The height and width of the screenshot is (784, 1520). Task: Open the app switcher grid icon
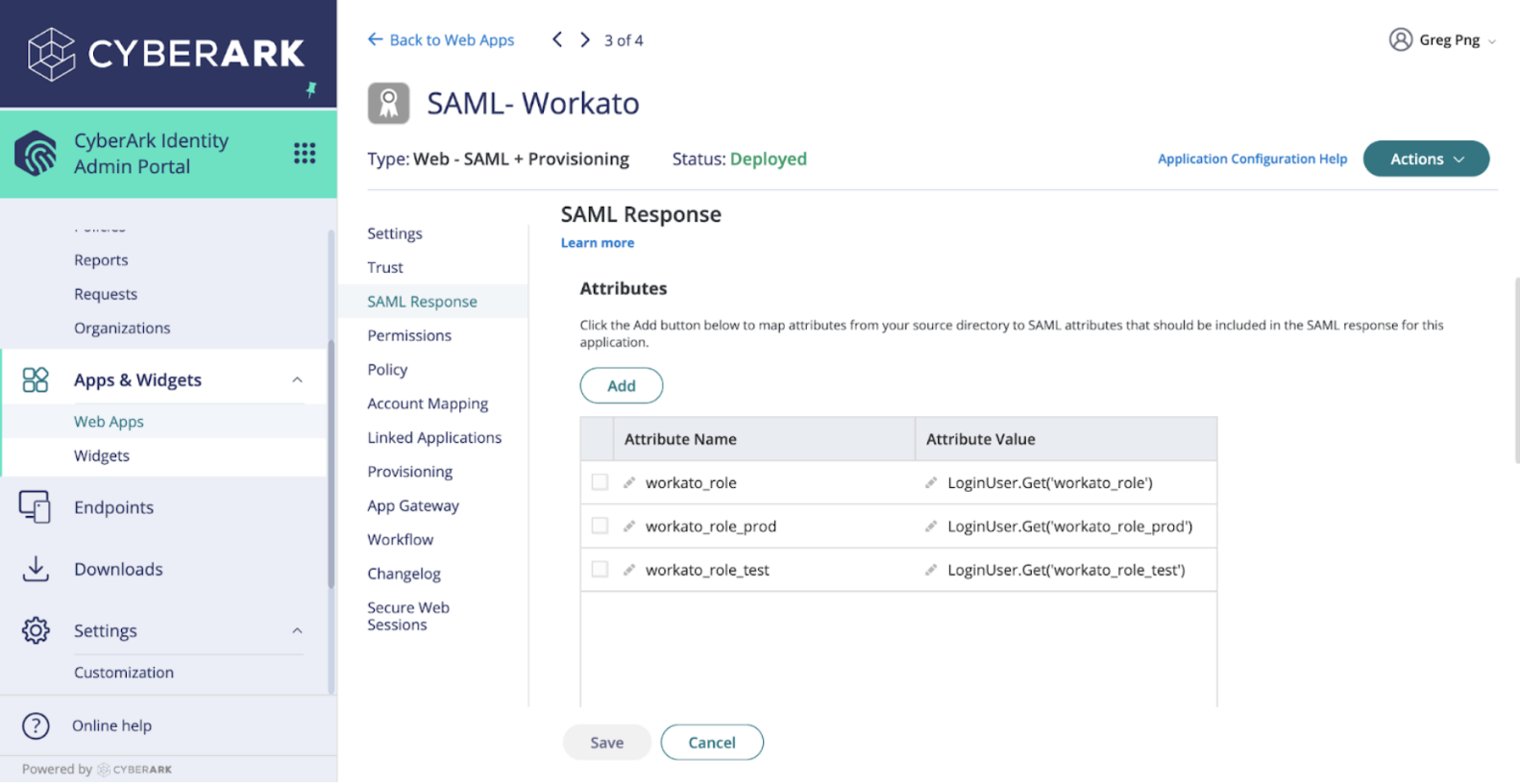click(x=305, y=154)
